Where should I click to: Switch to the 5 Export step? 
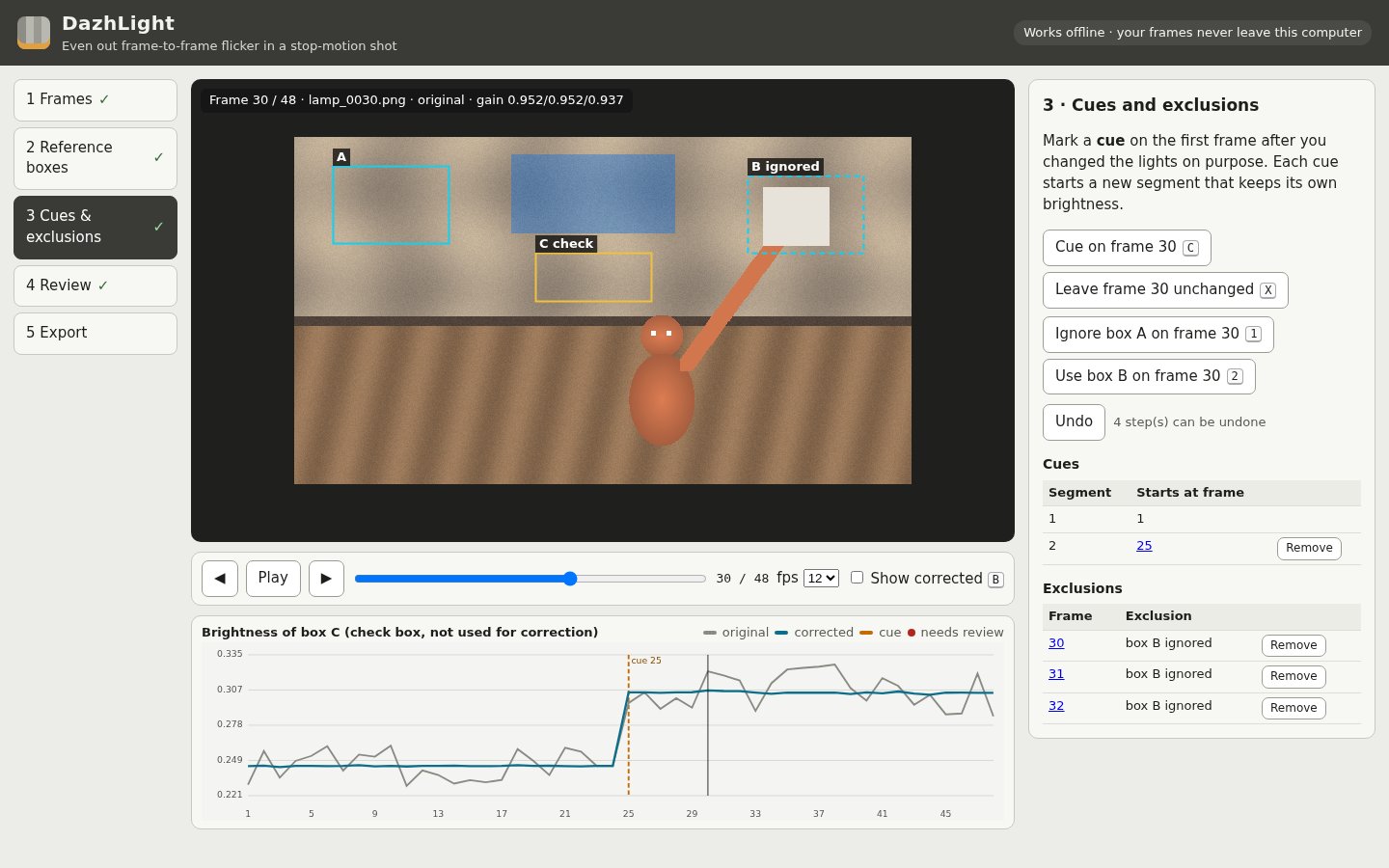click(95, 334)
